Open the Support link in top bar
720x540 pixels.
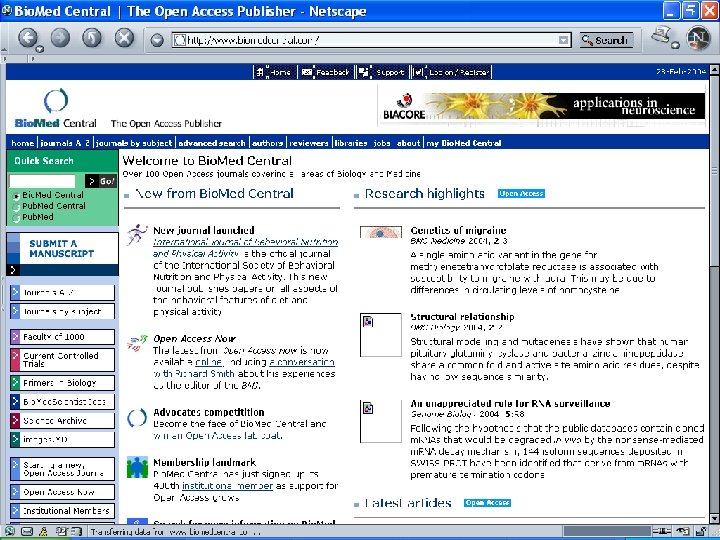[382, 72]
